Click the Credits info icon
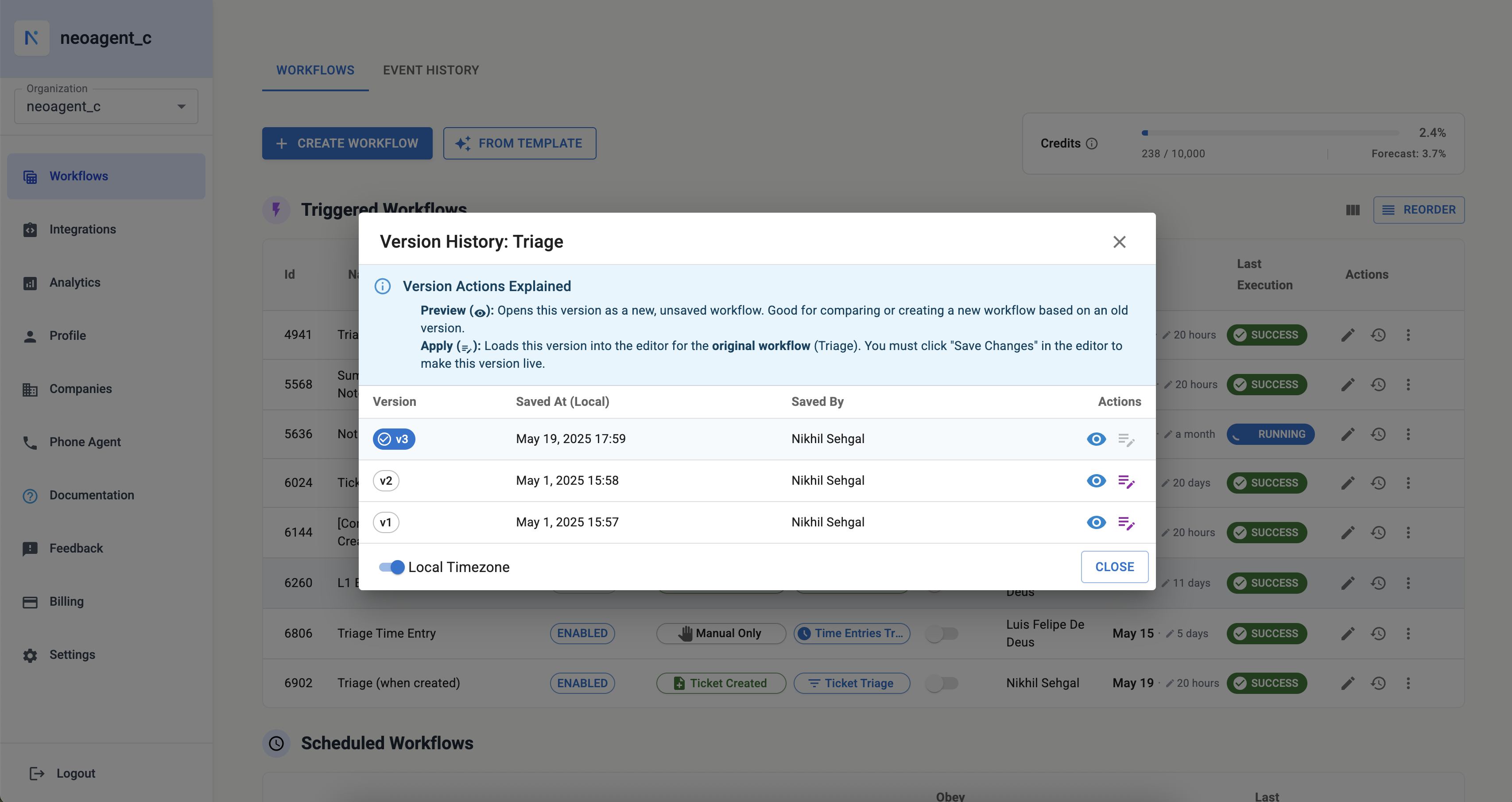 tap(1091, 144)
